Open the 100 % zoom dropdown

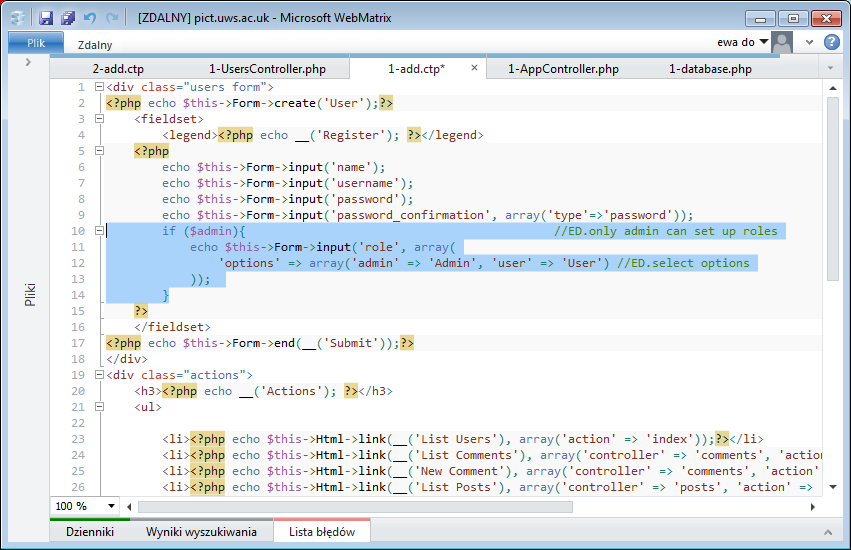(111, 506)
